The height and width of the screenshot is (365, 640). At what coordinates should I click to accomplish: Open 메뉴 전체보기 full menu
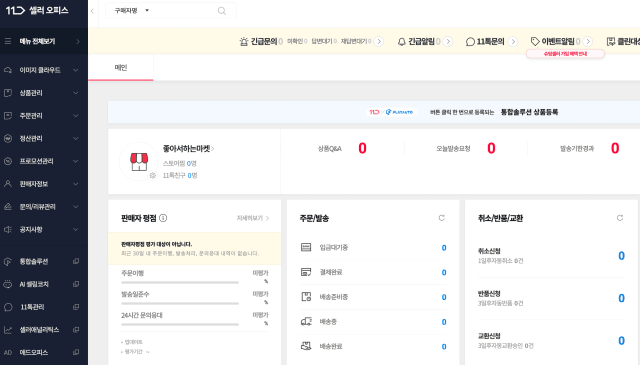click(44, 41)
